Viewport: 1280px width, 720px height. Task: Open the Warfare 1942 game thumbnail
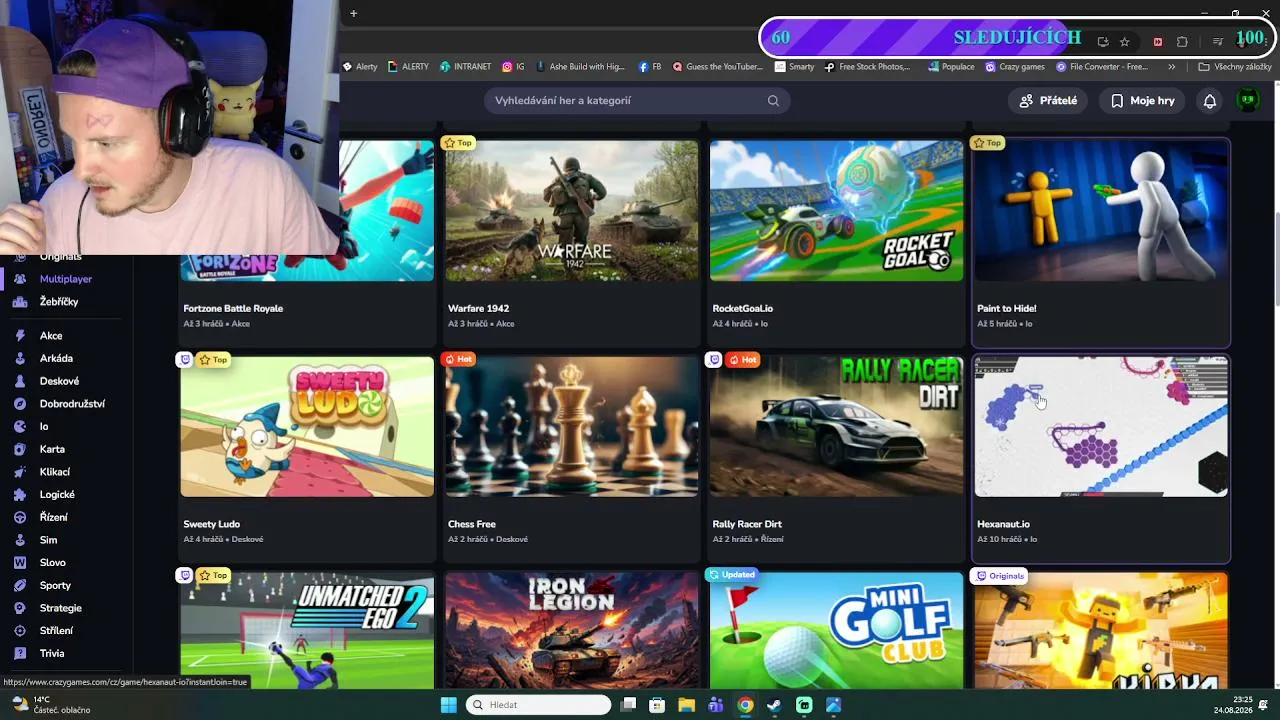(x=572, y=210)
